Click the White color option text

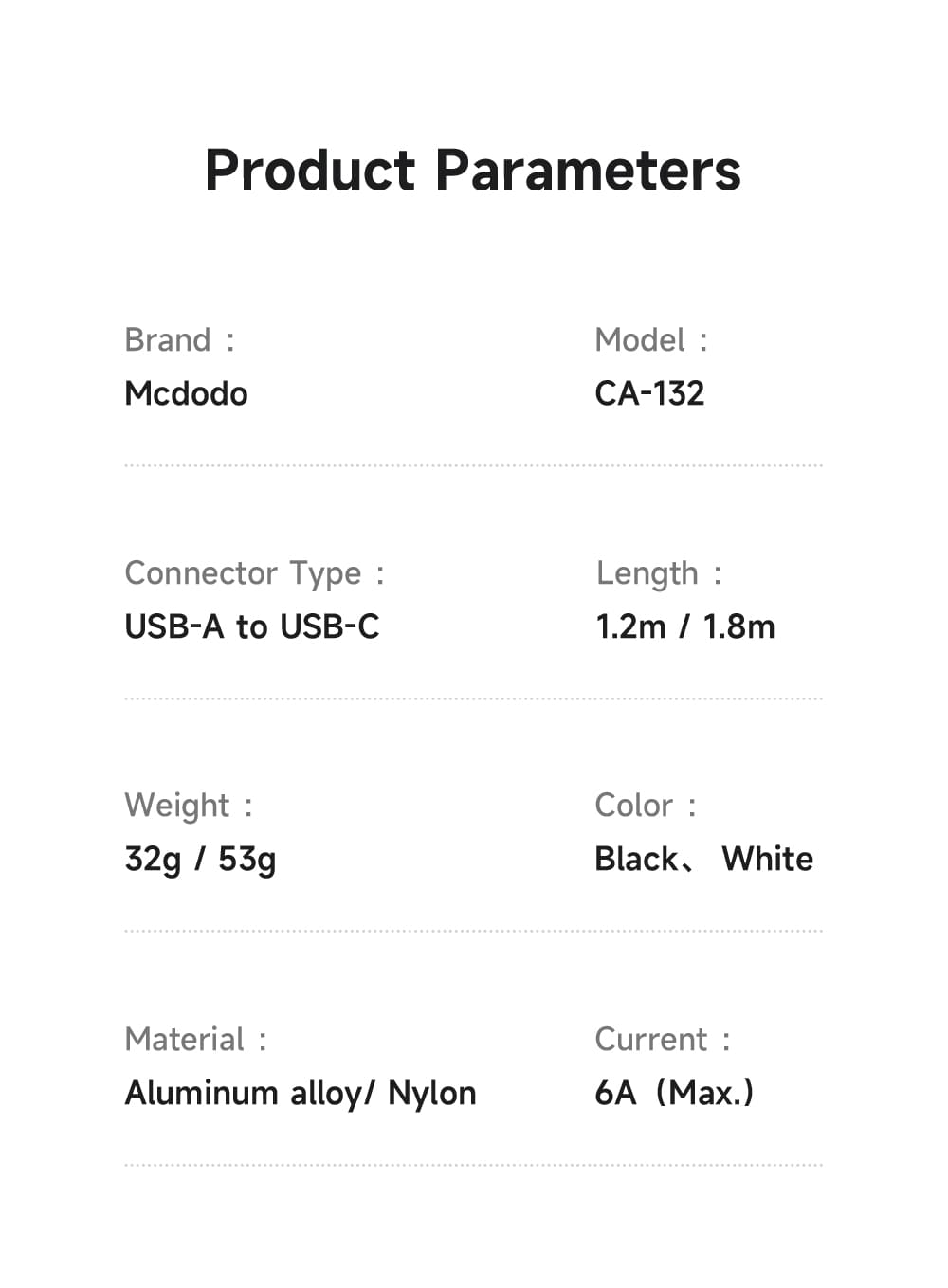pos(768,860)
